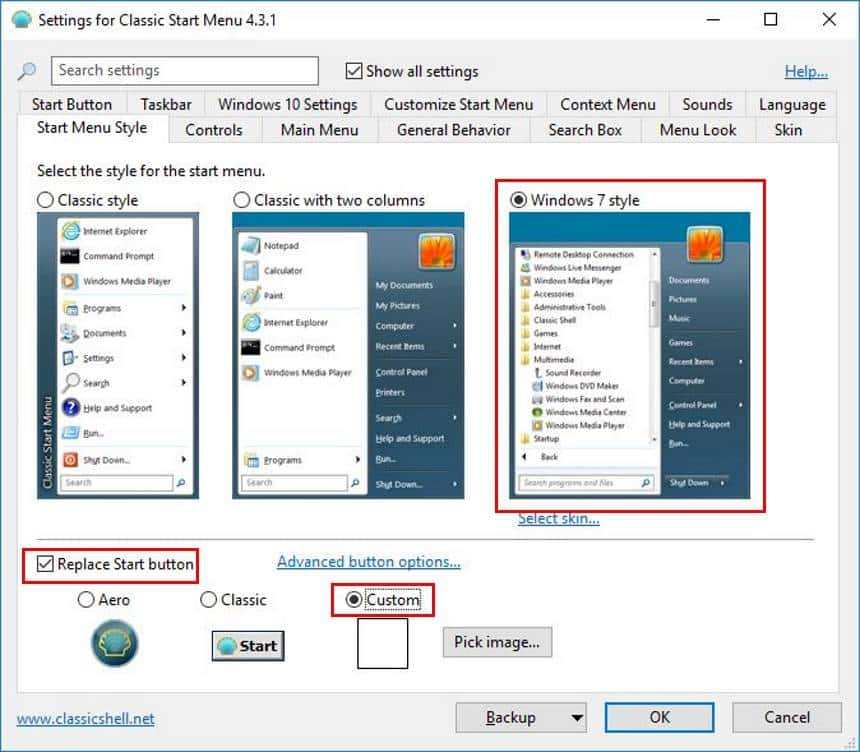Screen dimensions: 860x752
Task: Choose the Custom start button option
Action: point(354,600)
